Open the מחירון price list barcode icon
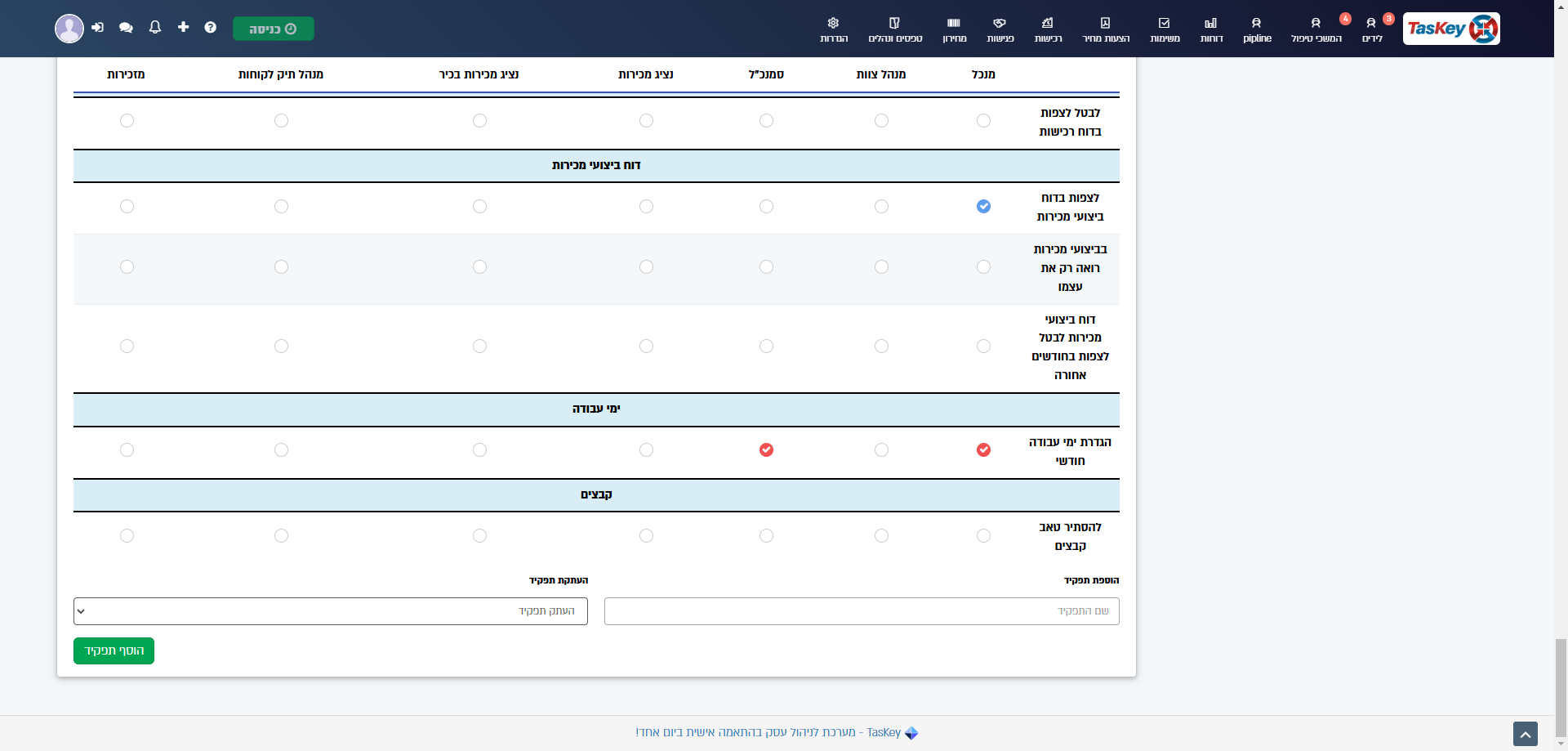Image resolution: width=1568 pixels, height=751 pixels. (954, 23)
